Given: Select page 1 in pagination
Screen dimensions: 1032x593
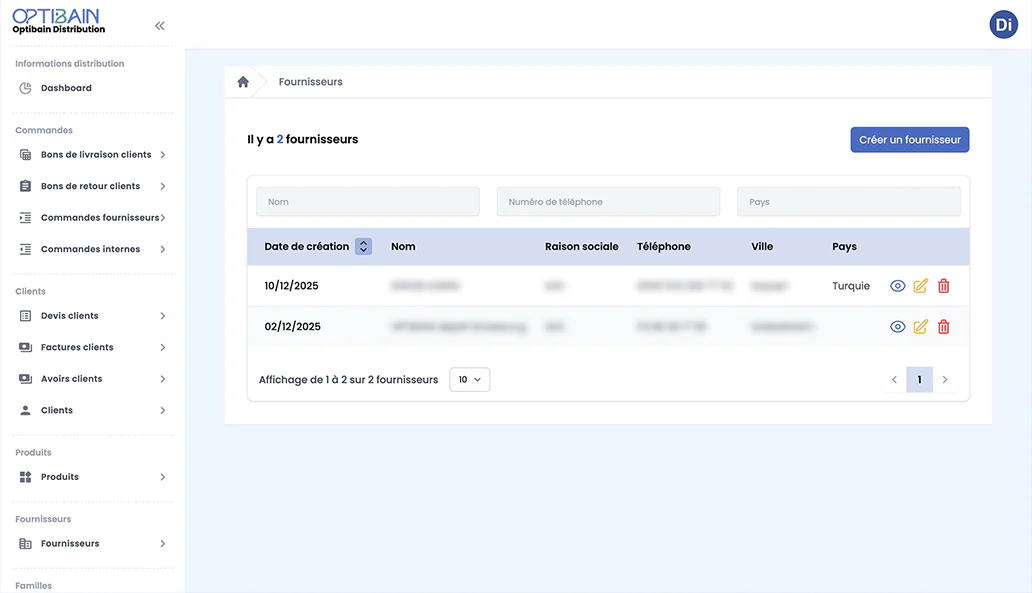Looking at the screenshot, I should [919, 380].
